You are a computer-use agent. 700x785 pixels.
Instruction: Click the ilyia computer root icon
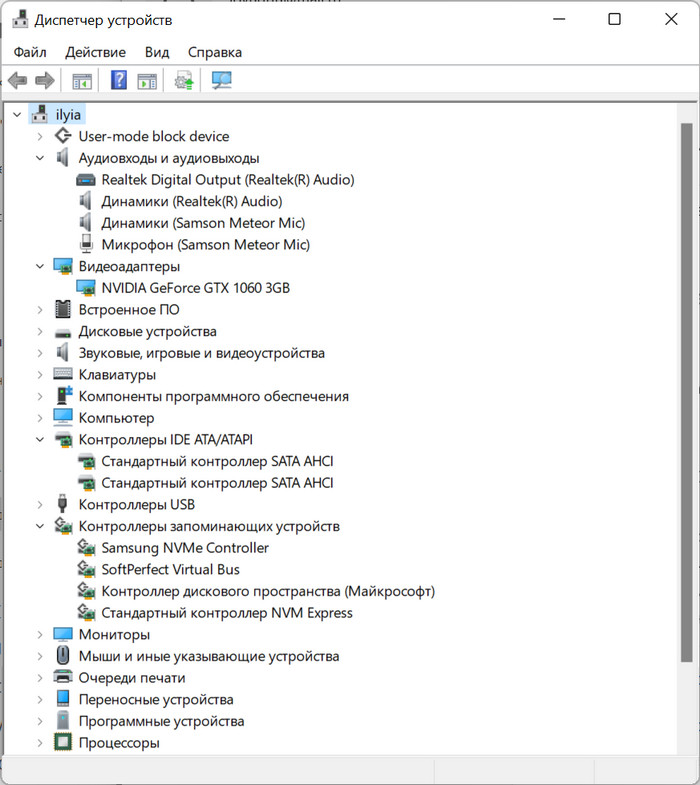[x=40, y=114]
